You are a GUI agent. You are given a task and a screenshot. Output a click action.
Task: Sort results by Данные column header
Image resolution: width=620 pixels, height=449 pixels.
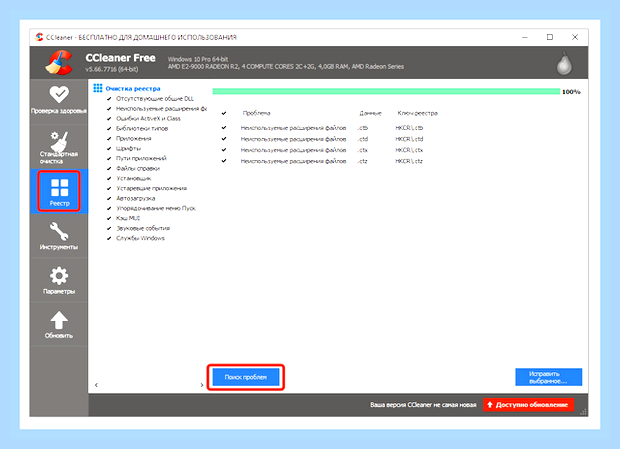pos(370,113)
